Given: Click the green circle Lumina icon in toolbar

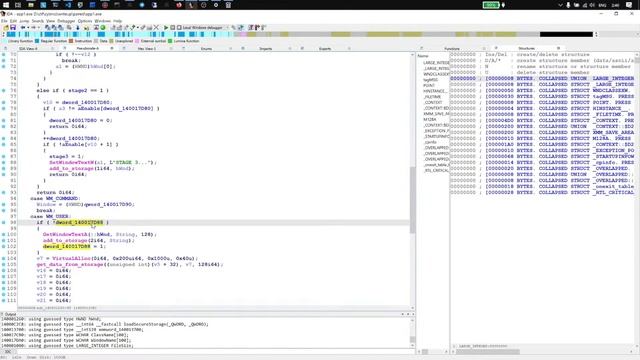Looking at the screenshot, I should tap(103, 27).
